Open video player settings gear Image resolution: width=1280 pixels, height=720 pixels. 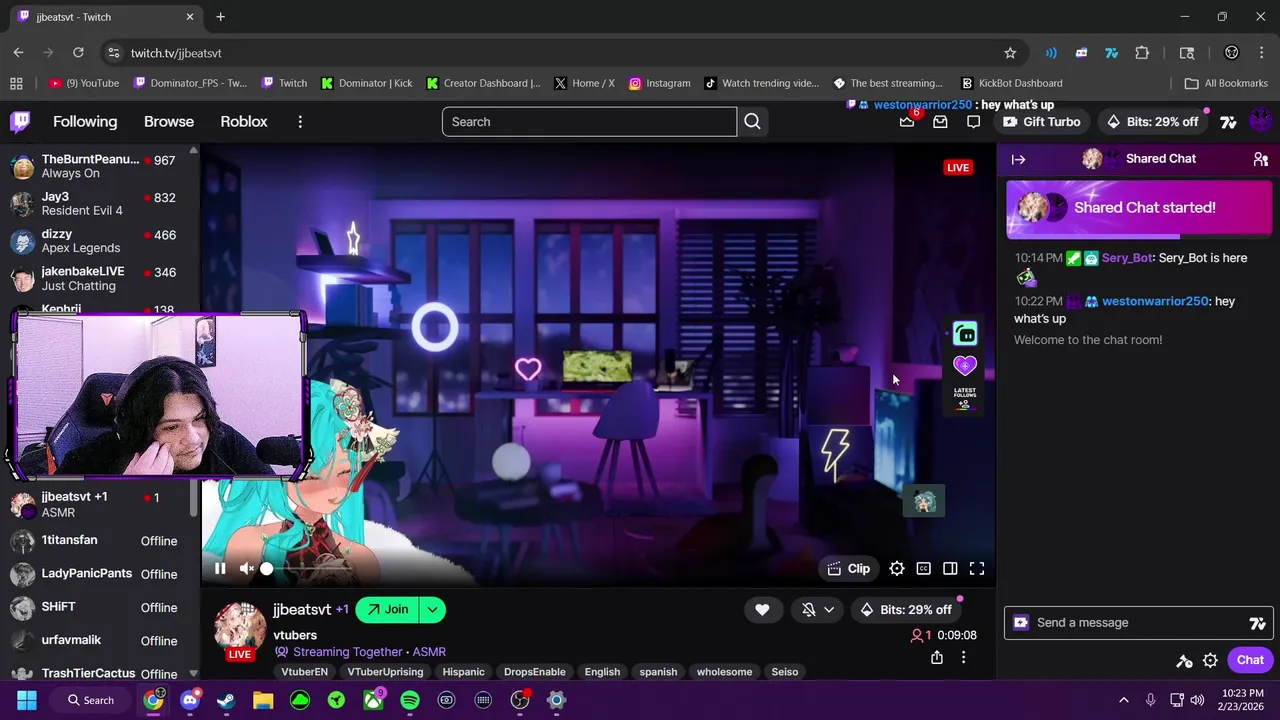[x=897, y=569]
